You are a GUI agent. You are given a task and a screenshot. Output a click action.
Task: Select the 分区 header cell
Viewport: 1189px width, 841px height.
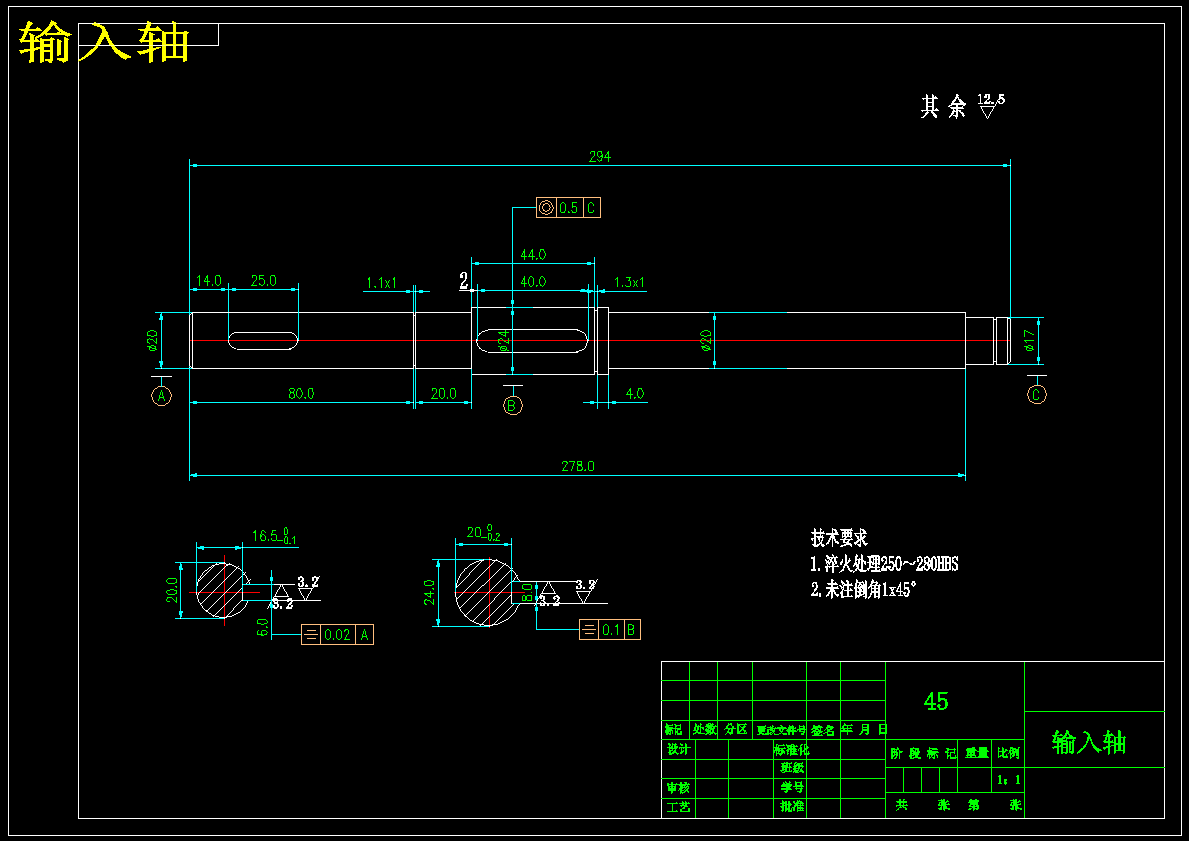pos(735,730)
